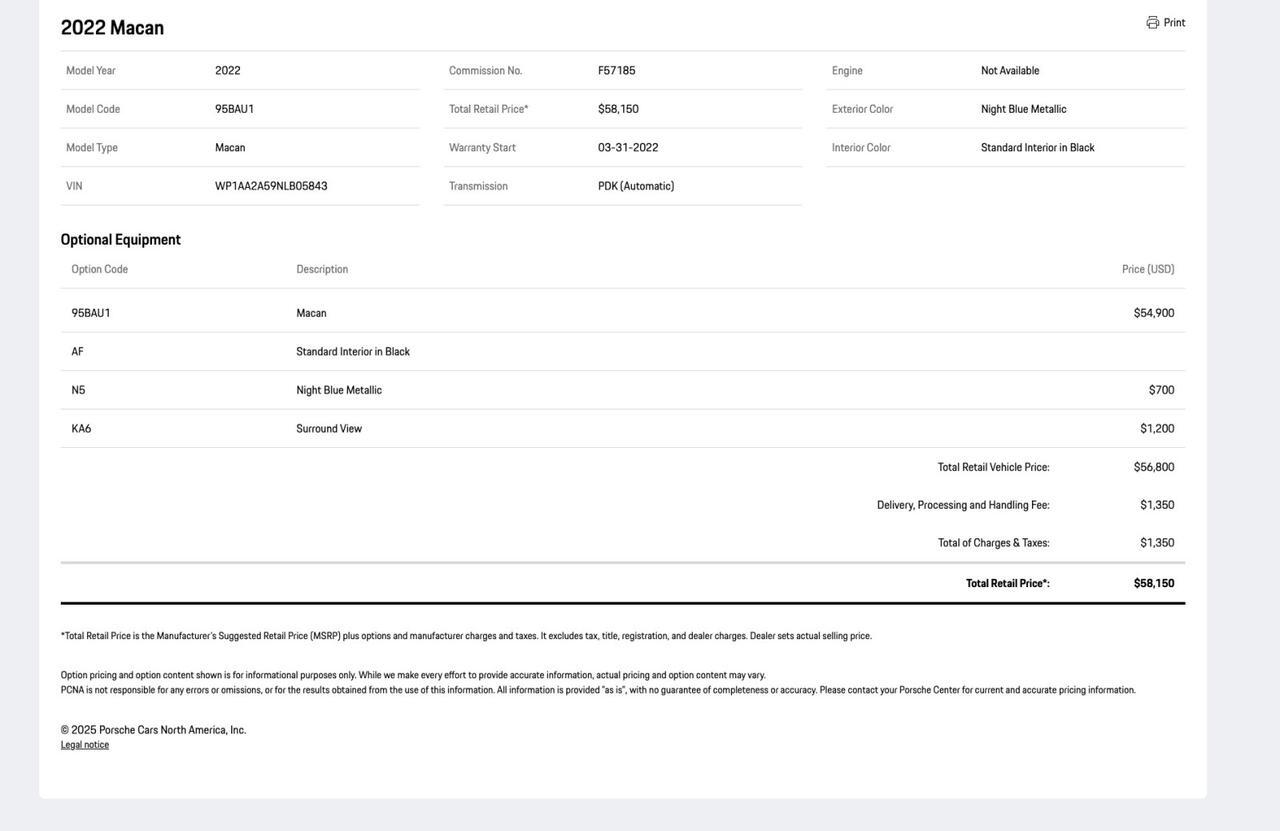
Task: Click the Delivery, Processing and Handling Fee label
Action: (963, 505)
